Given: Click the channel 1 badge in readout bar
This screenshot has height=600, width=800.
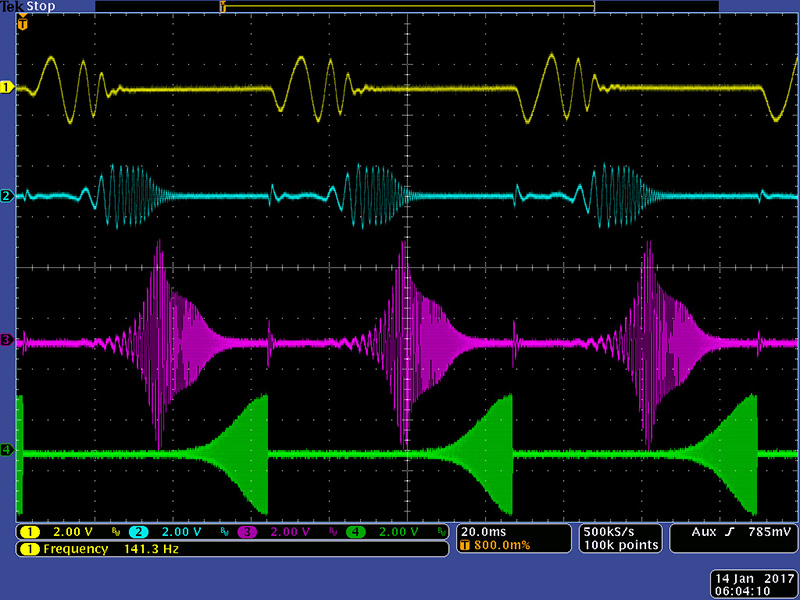Looking at the screenshot, I should pyautogui.click(x=30, y=531).
